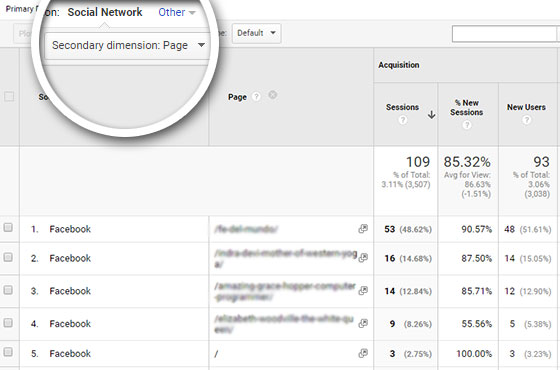The height and width of the screenshot is (370, 560).
Task: Open page link icon for row 1
Action: pyautogui.click(x=363, y=229)
